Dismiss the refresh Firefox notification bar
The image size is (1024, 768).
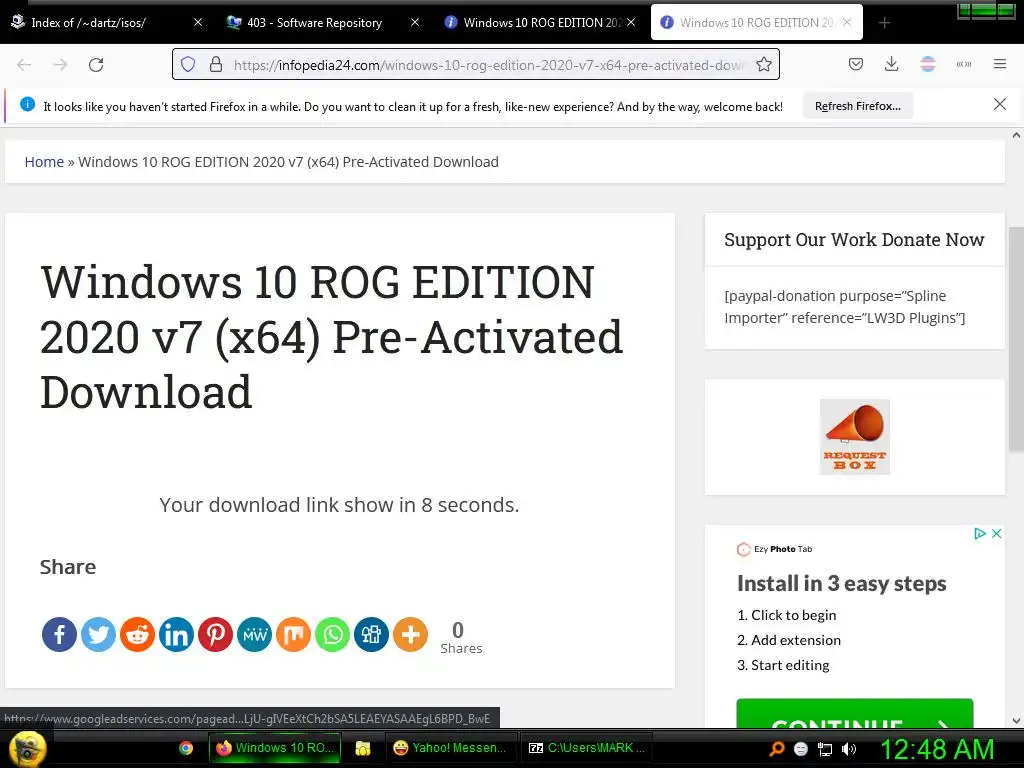click(1000, 104)
